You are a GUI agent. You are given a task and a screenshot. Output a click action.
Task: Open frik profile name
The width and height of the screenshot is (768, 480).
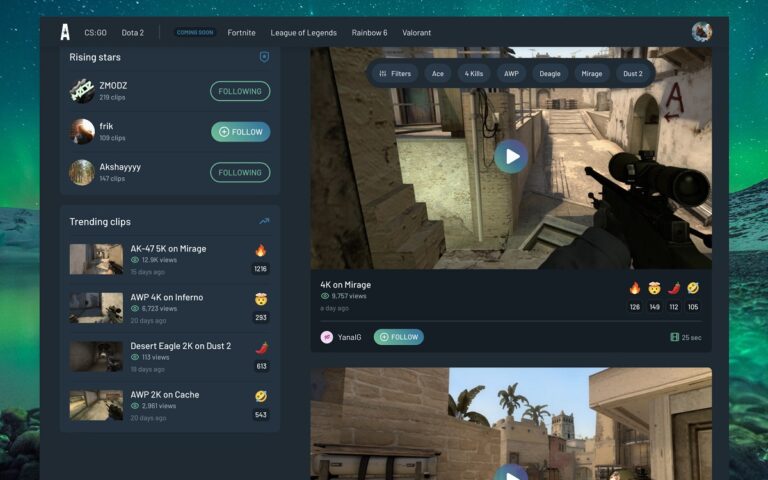coord(106,126)
